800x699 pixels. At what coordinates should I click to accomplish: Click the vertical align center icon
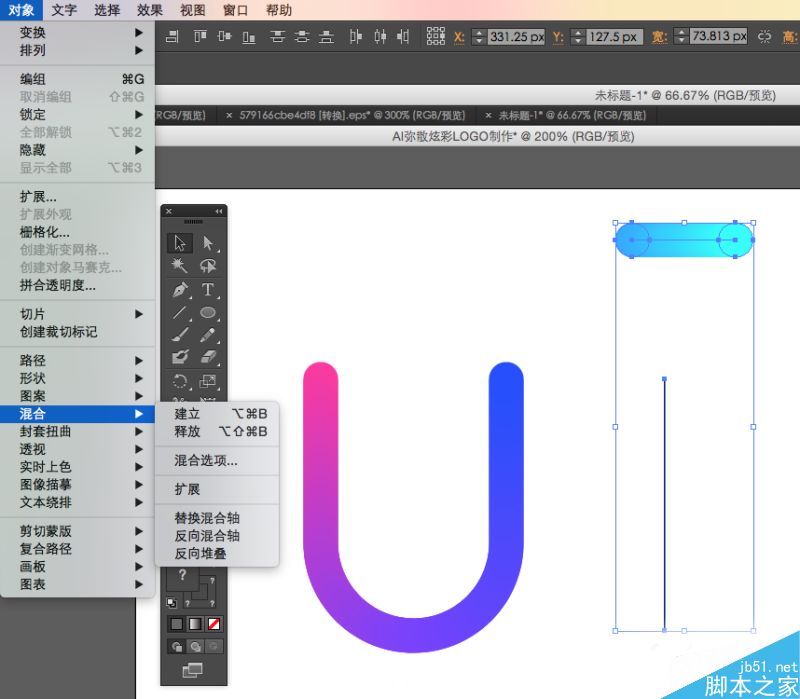(x=224, y=36)
